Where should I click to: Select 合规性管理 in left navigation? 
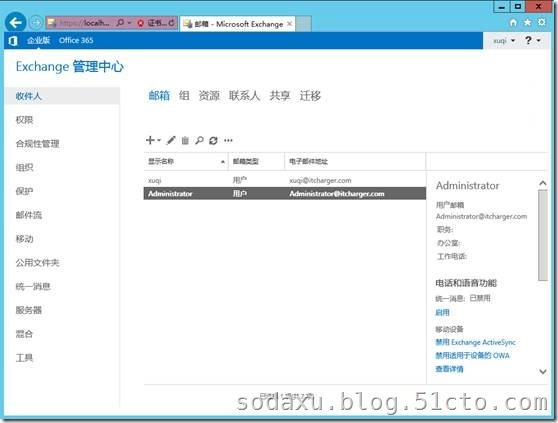pyautogui.click(x=37, y=144)
